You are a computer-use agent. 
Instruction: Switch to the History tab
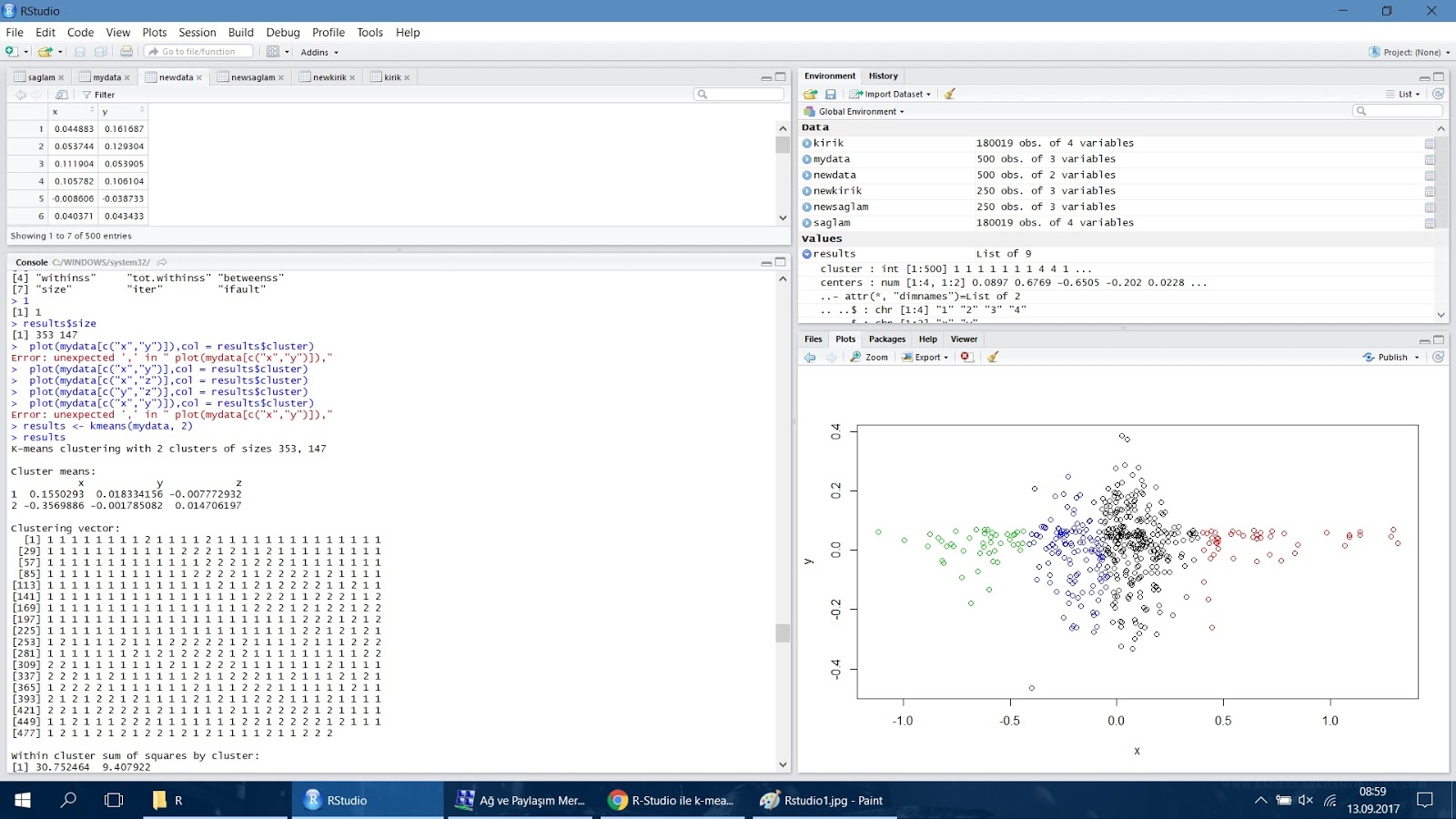882,76
